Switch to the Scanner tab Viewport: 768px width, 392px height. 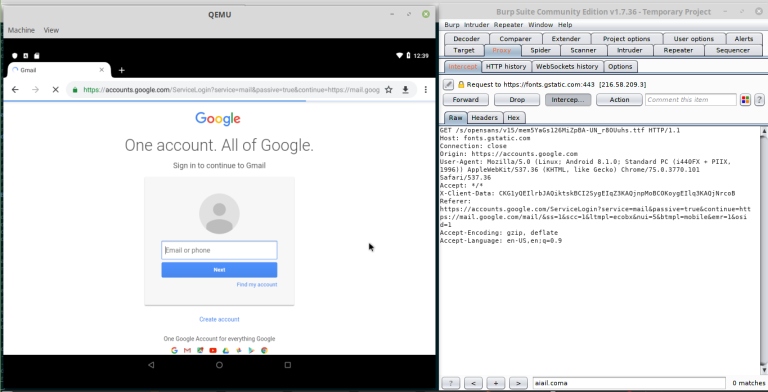coord(583,50)
